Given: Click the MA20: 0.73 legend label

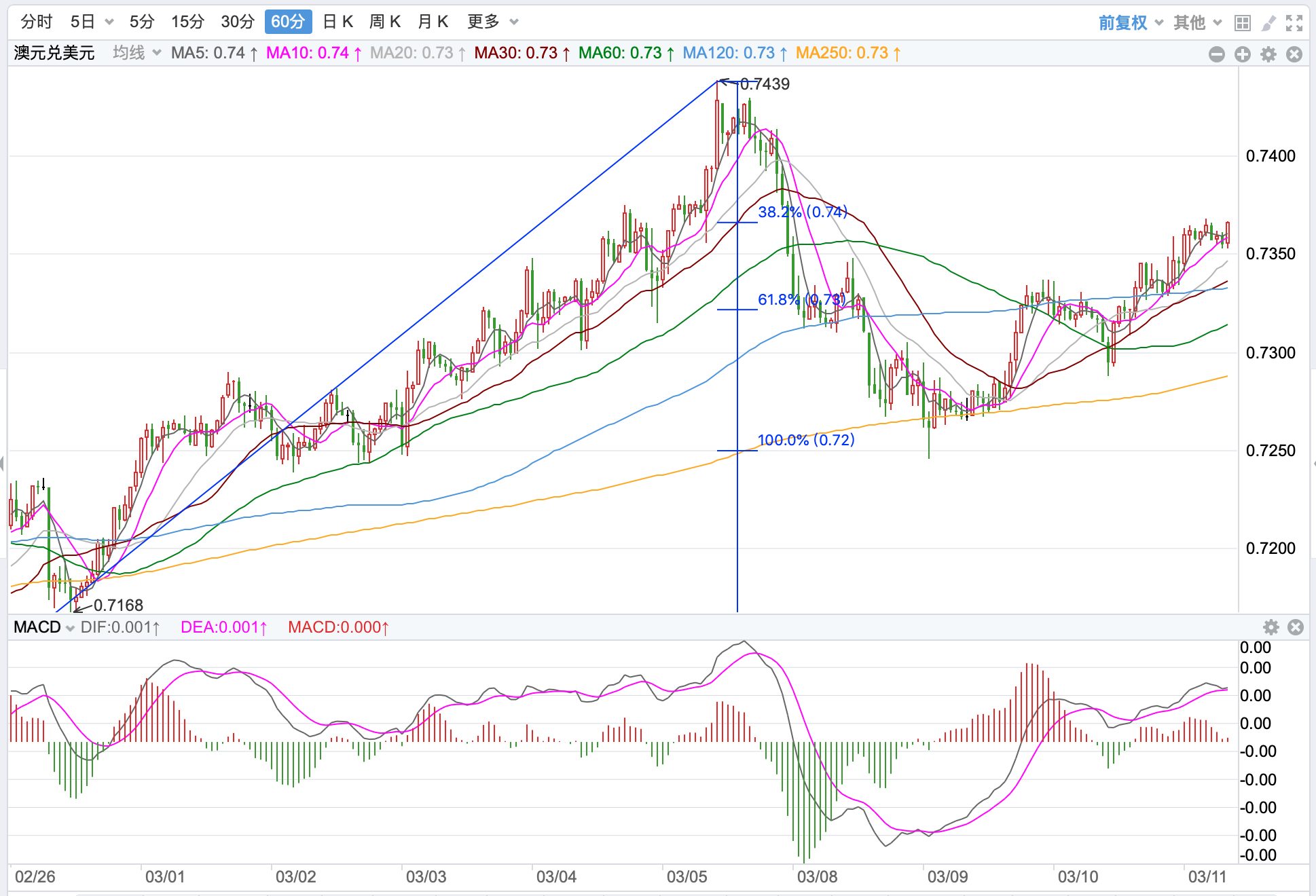Looking at the screenshot, I should pyautogui.click(x=418, y=53).
